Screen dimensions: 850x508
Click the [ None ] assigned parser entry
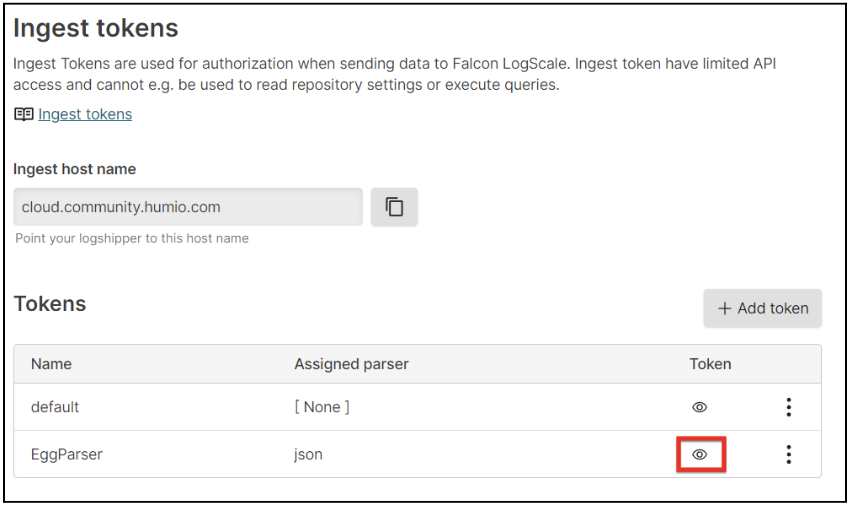(322, 407)
